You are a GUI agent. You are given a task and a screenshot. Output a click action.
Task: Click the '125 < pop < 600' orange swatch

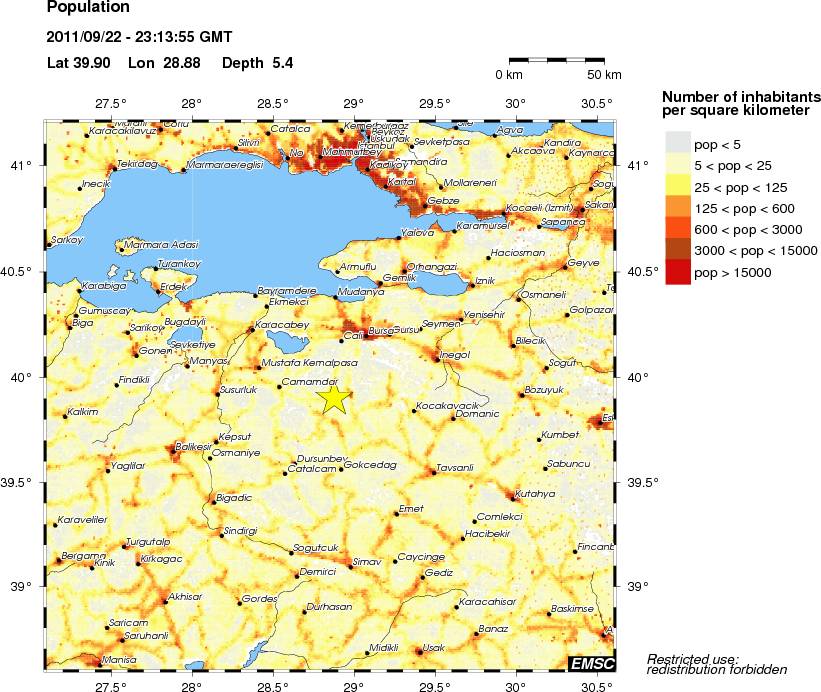[x=677, y=208]
